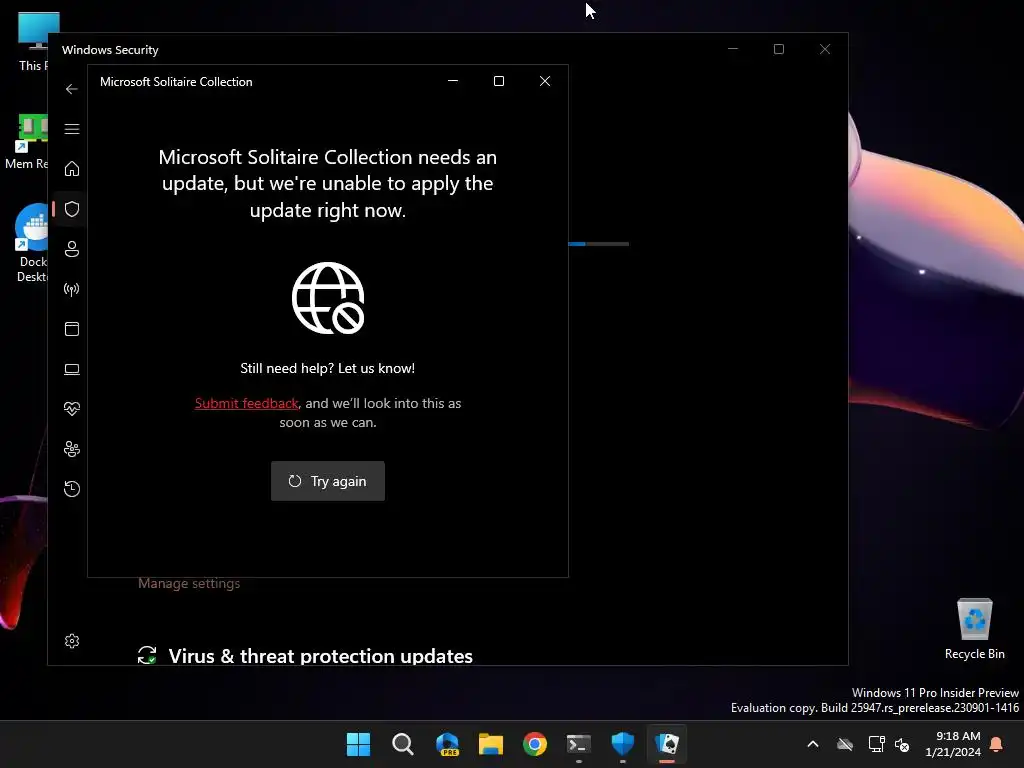Click the updates refresh icon beside heading
1024x768 pixels.
coord(148,655)
